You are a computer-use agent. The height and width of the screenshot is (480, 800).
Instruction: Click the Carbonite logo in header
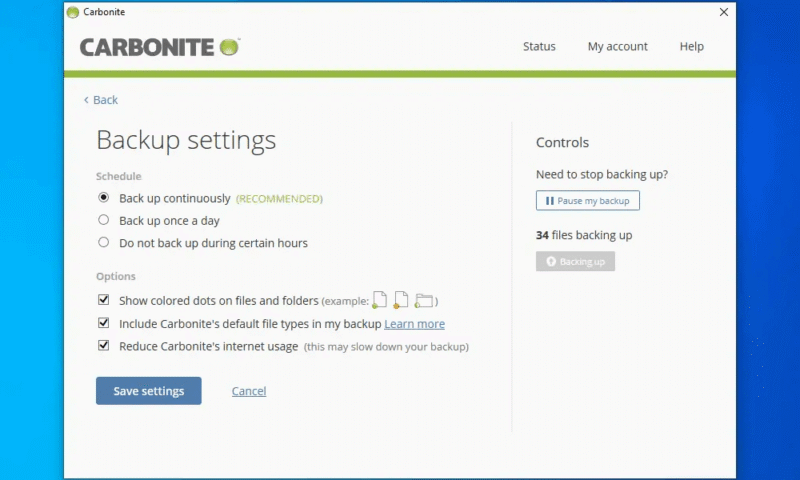[x=159, y=47]
